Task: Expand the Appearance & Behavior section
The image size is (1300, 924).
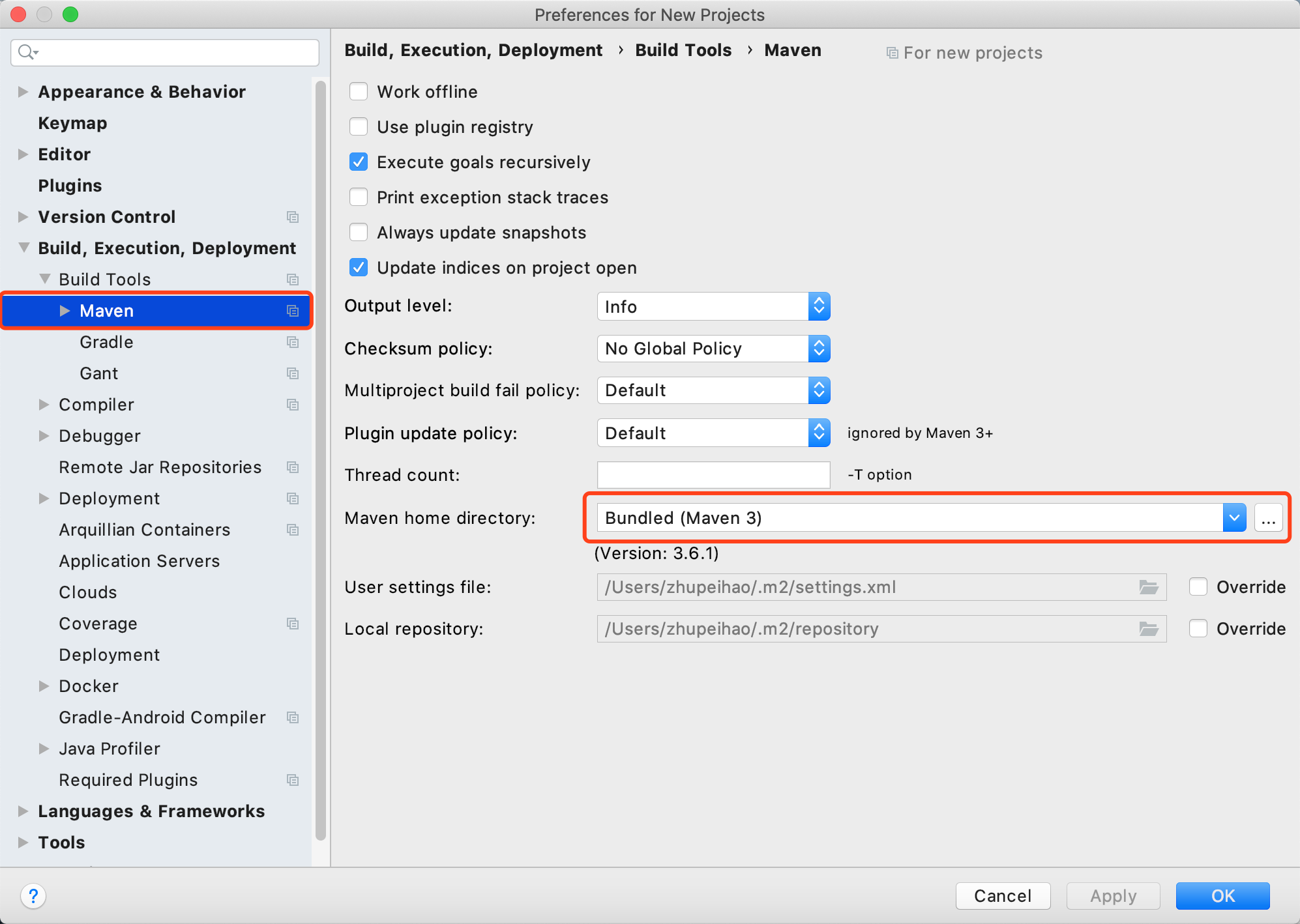Action: click(23, 92)
